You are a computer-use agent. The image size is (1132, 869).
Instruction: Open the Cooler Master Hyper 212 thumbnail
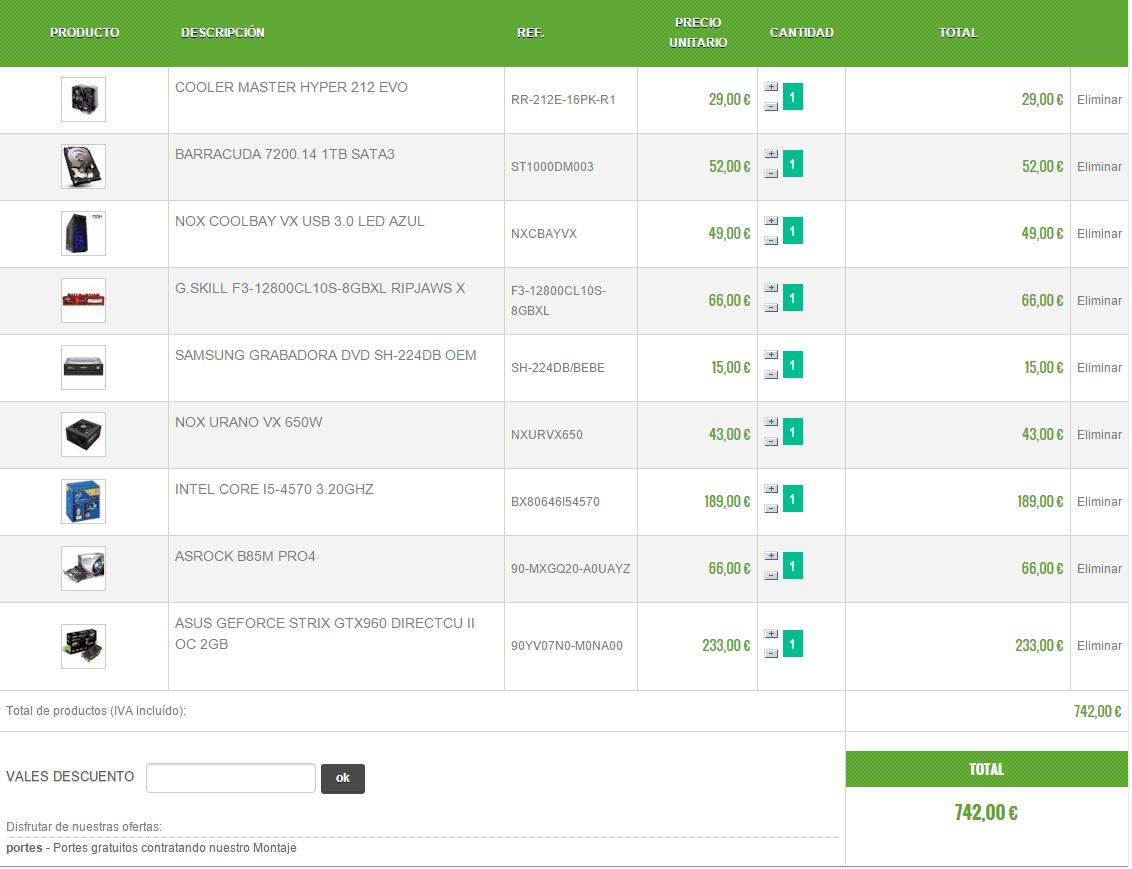click(x=83, y=100)
